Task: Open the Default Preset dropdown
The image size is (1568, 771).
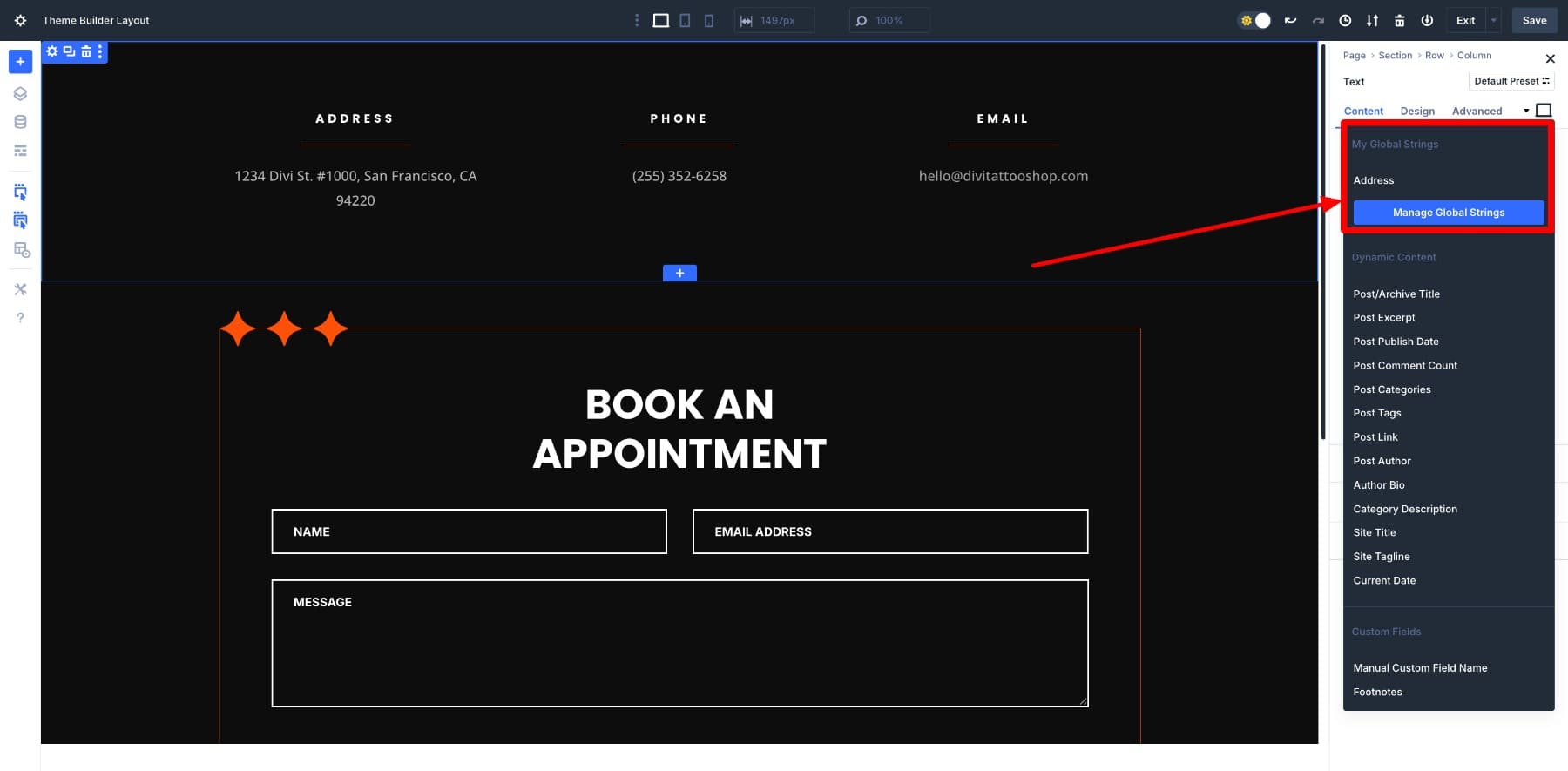Action: coord(1511,81)
